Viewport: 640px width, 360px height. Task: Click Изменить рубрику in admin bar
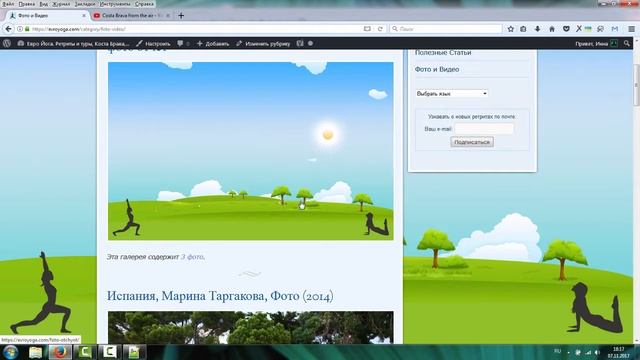point(263,43)
